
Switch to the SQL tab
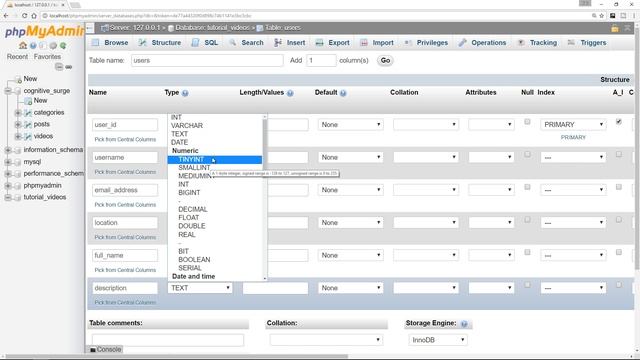point(205,42)
